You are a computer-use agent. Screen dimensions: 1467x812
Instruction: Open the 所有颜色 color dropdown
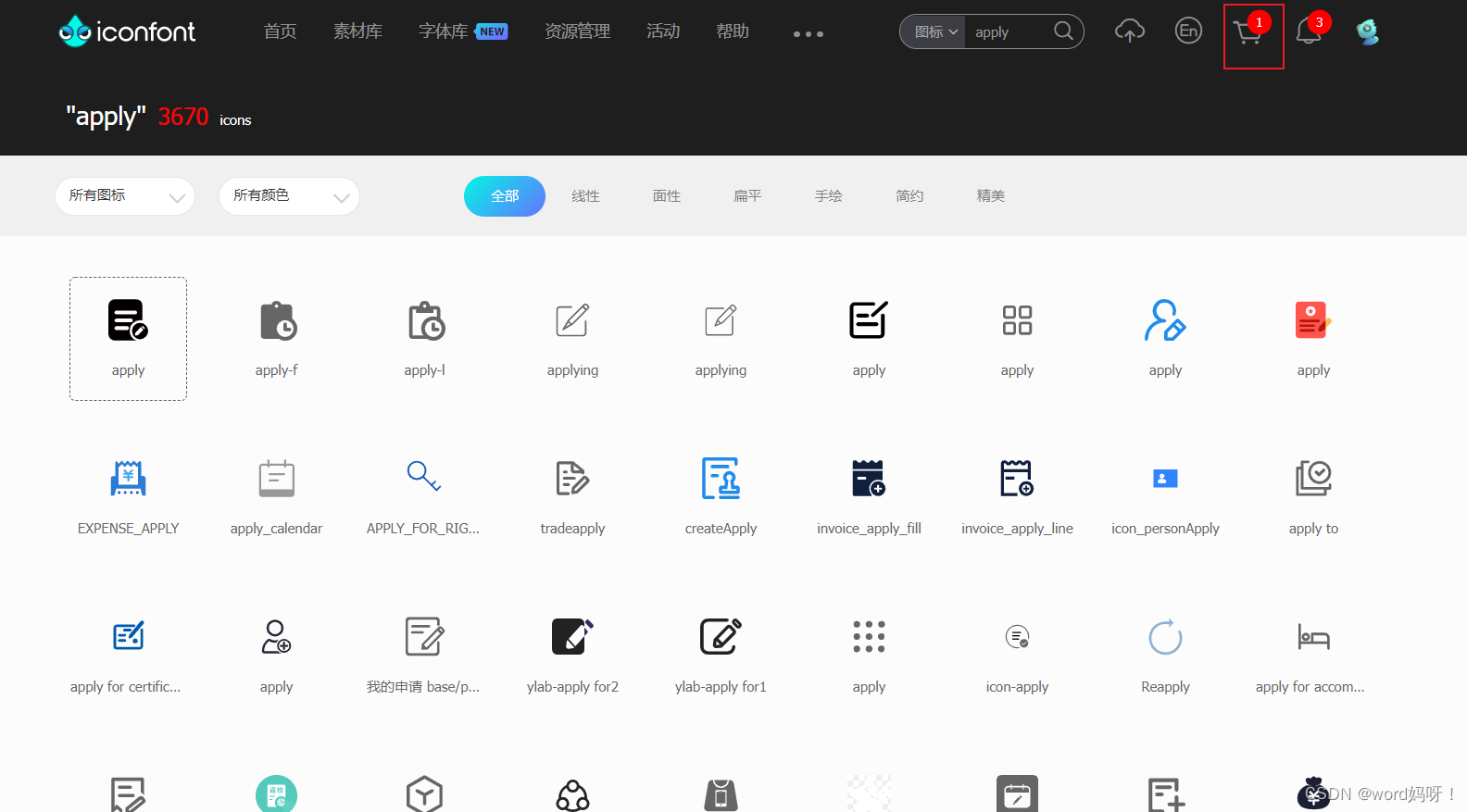(x=289, y=196)
